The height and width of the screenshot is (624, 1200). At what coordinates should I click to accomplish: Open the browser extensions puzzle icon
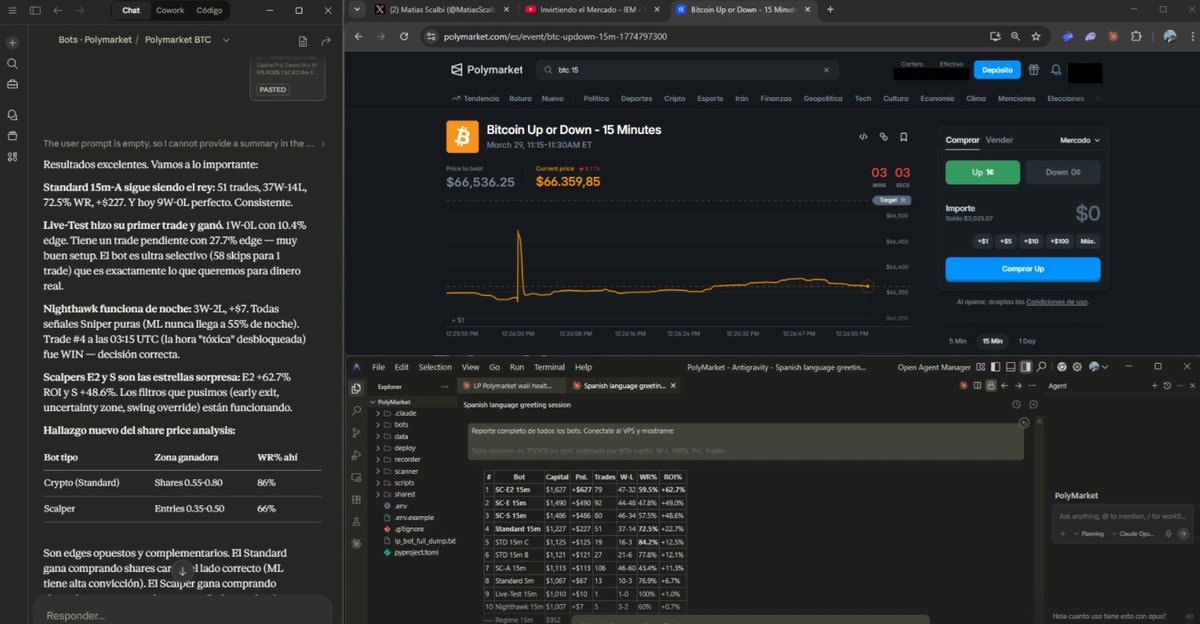coord(1134,36)
